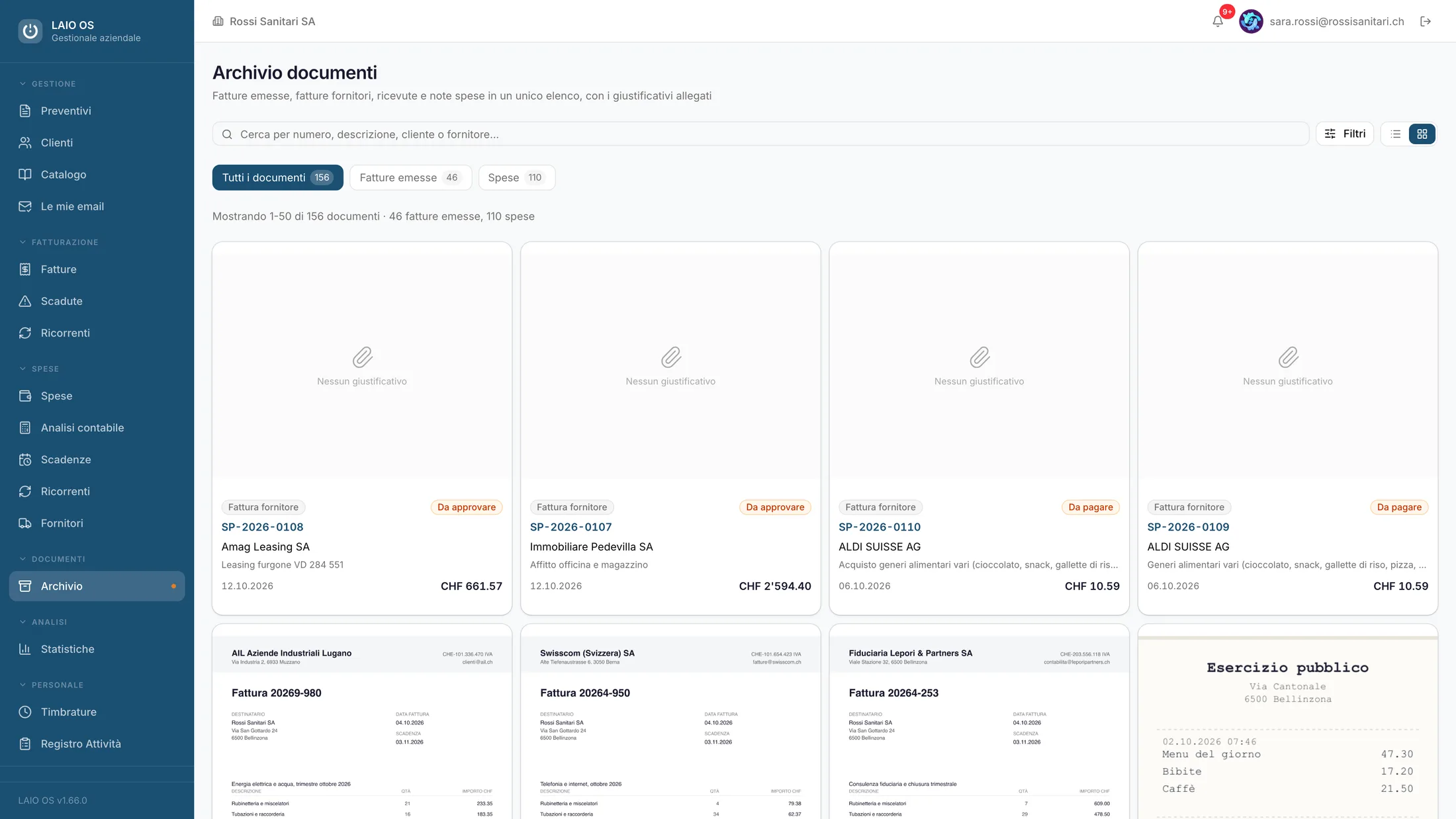Image resolution: width=1456 pixels, height=819 pixels.
Task: Open notifications bell icon
Action: (x=1218, y=21)
